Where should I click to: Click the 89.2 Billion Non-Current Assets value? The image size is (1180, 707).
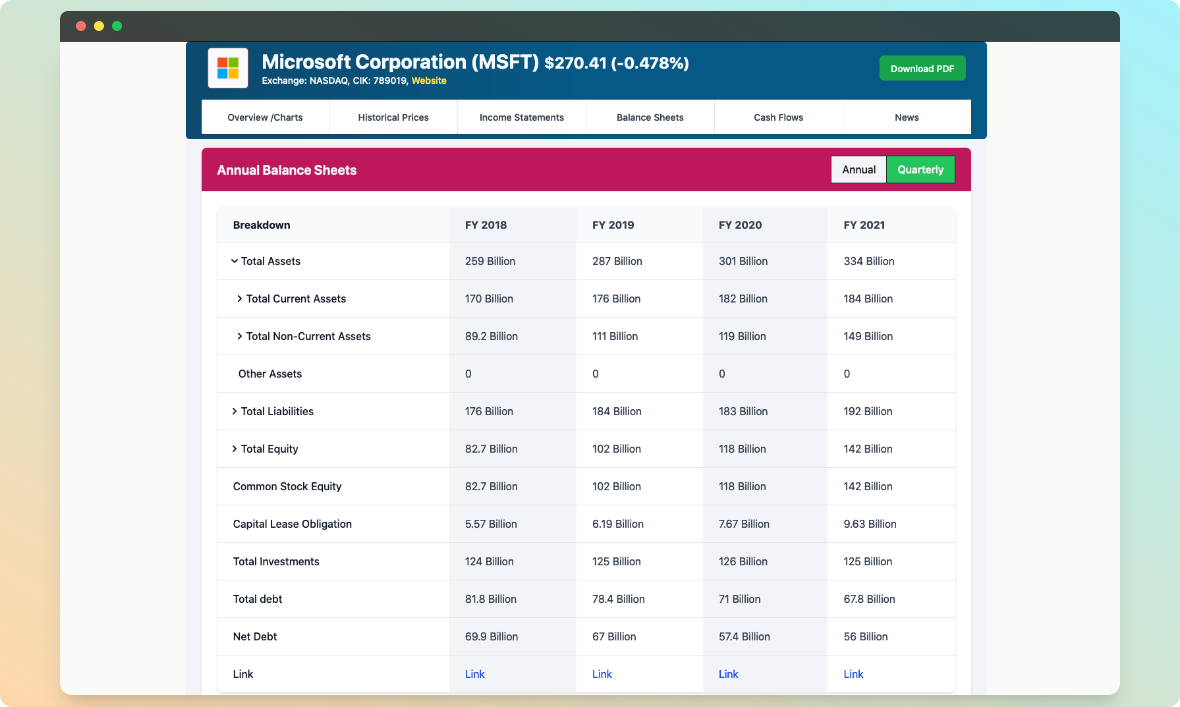(x=491, y=337)
